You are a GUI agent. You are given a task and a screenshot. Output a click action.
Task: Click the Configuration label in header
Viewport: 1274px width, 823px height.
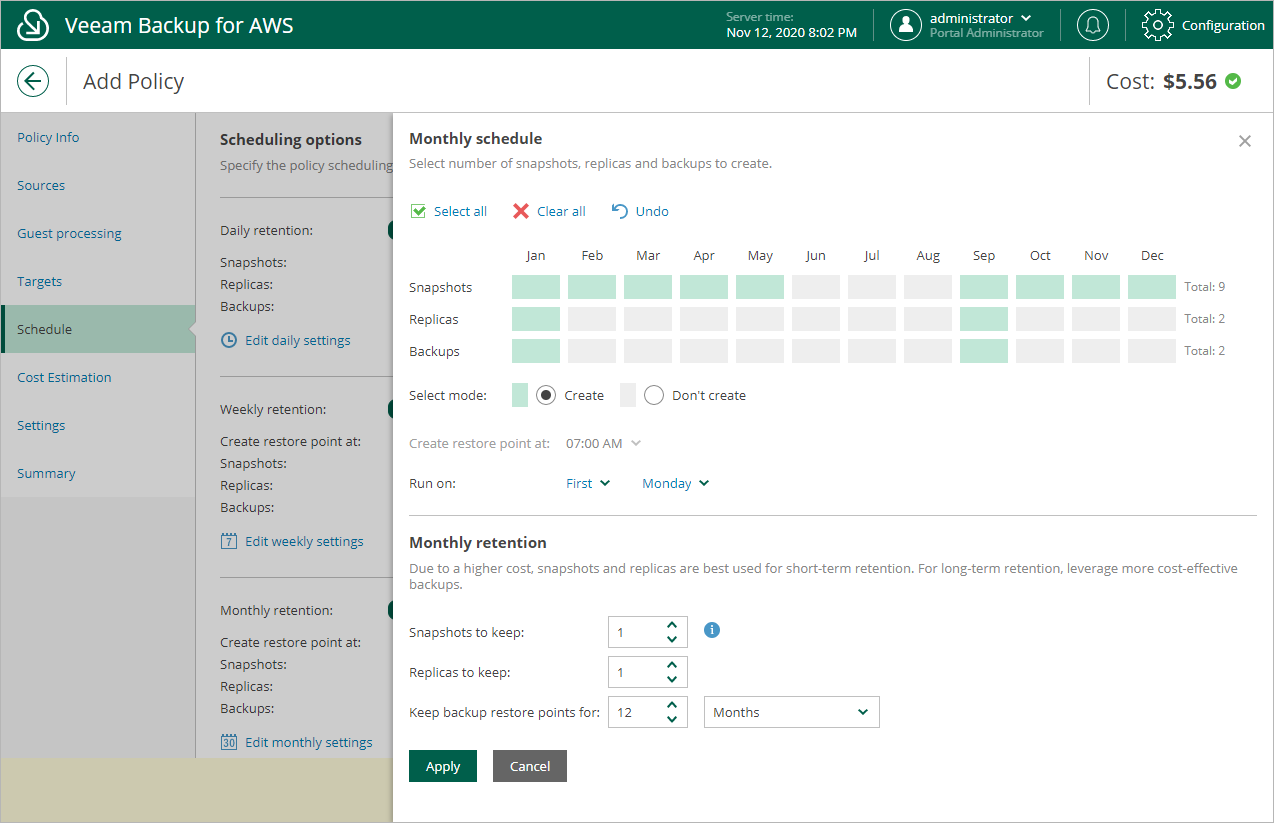[1223, 25]
